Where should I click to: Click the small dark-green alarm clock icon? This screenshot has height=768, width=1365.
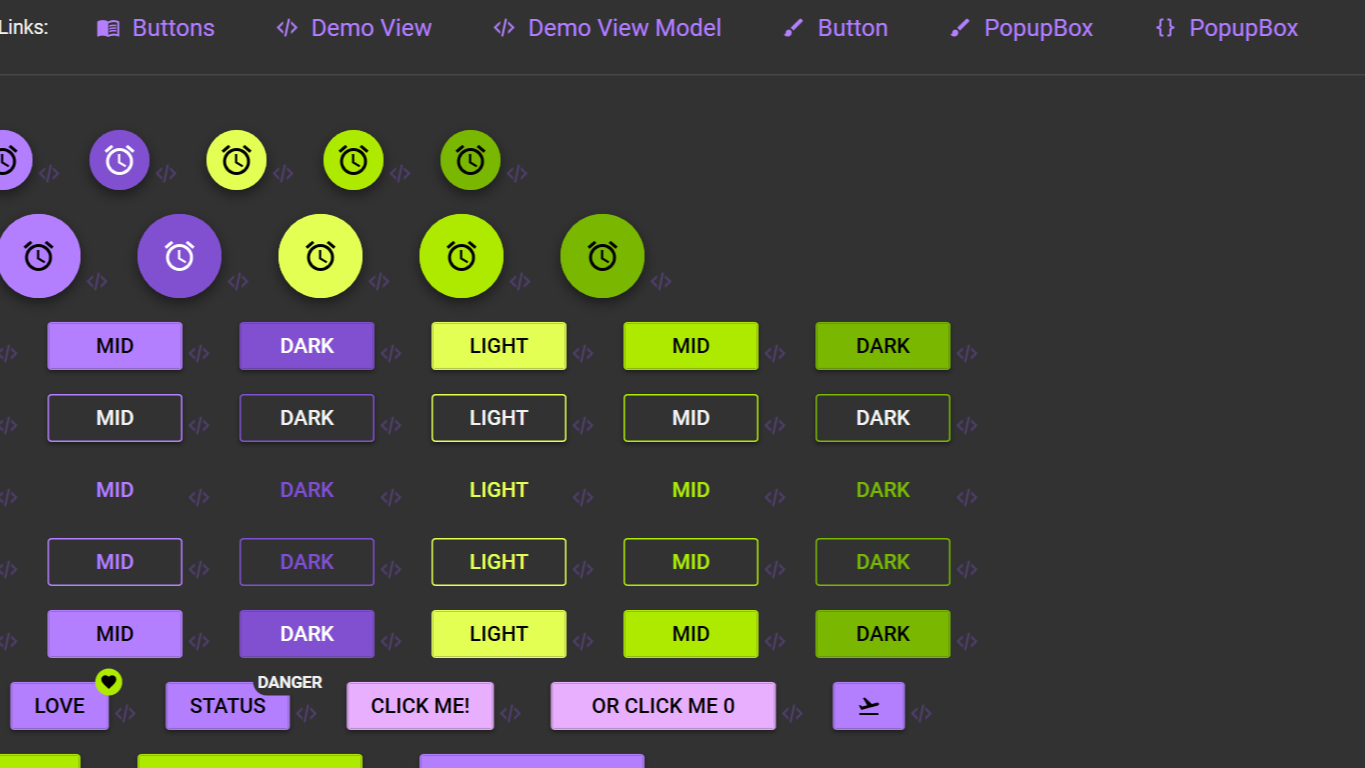[x=470, y=159]
